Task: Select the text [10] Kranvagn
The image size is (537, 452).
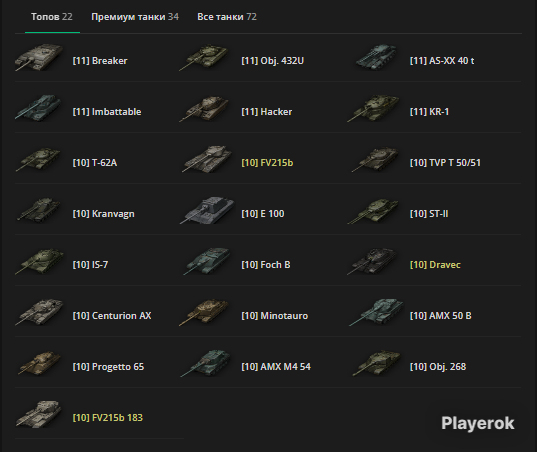Action: click(x=103, y=214)
